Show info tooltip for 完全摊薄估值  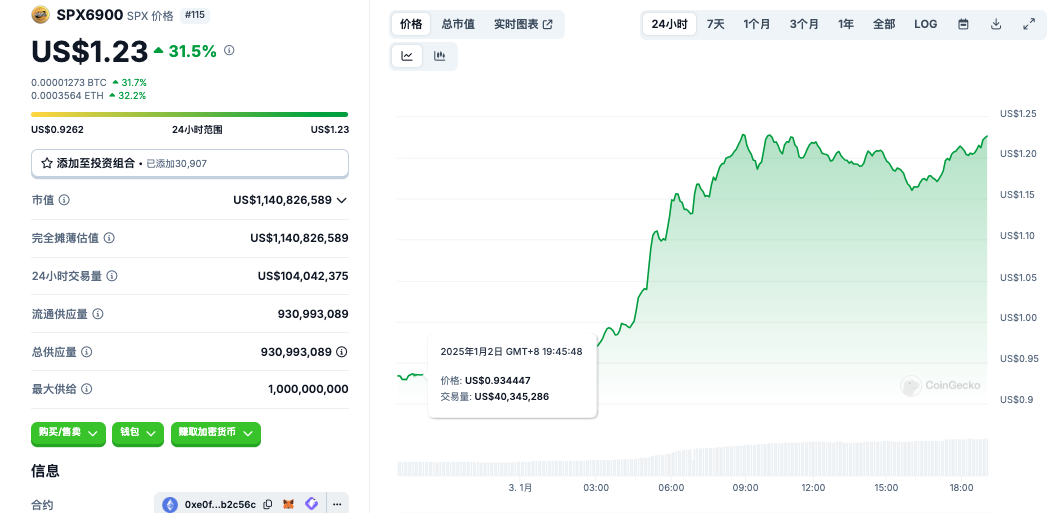pyautogui.click(x=109, y=237)
